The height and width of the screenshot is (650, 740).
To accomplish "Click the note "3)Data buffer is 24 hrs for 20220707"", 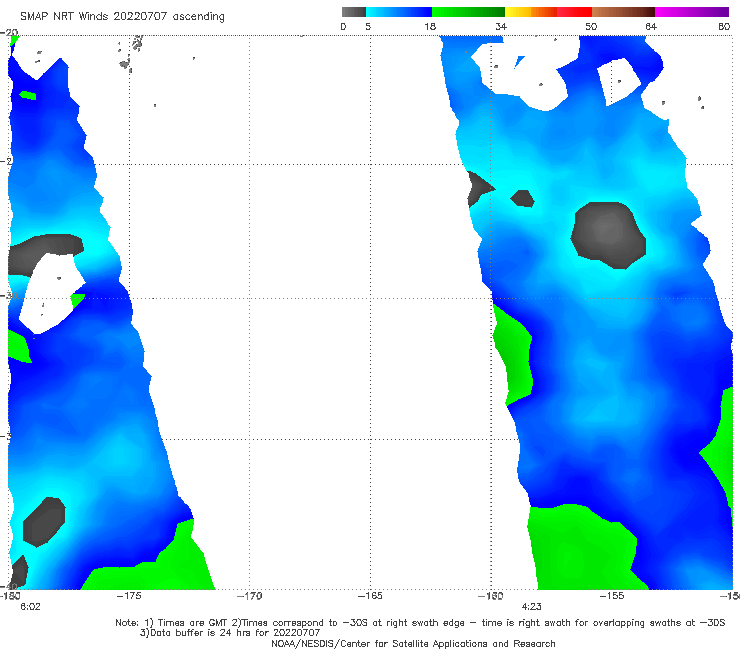I will point(230,633).
